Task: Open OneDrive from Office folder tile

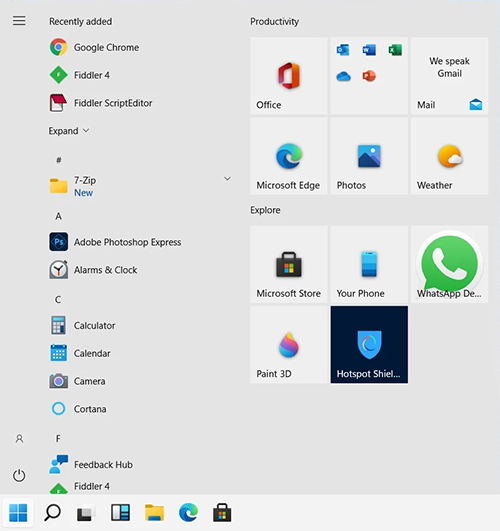Action: click(343, 76)
